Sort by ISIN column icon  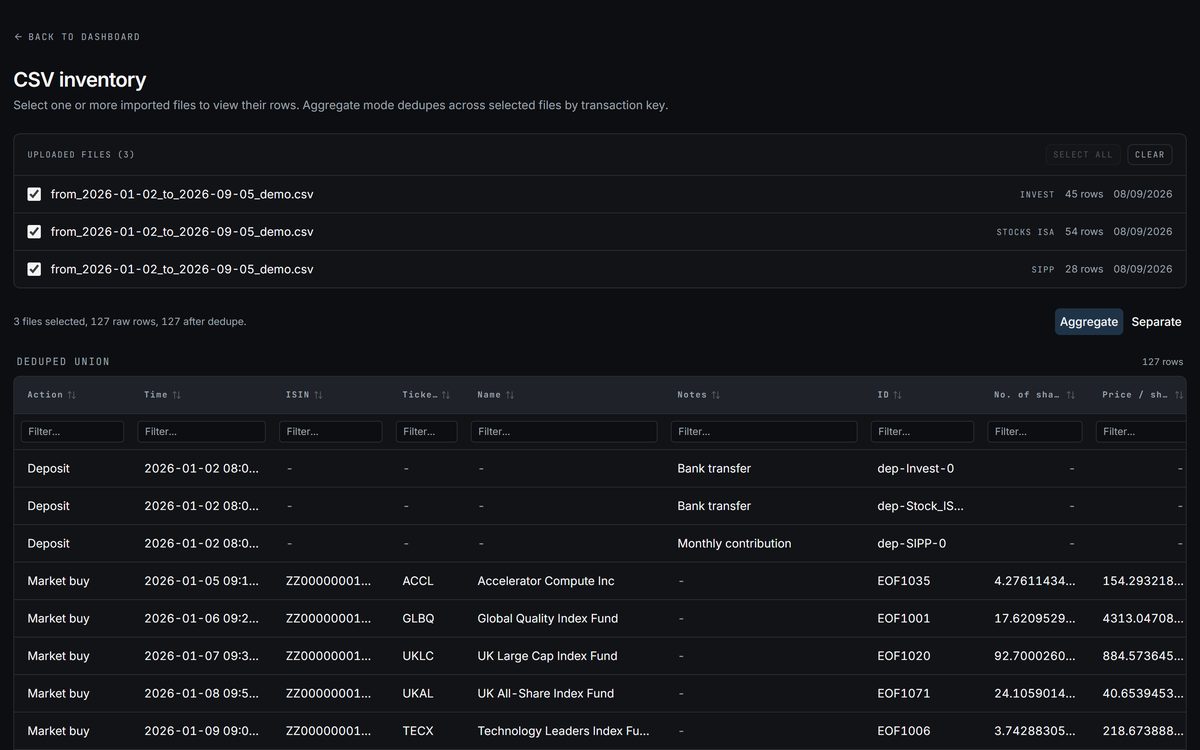(318, 395)
